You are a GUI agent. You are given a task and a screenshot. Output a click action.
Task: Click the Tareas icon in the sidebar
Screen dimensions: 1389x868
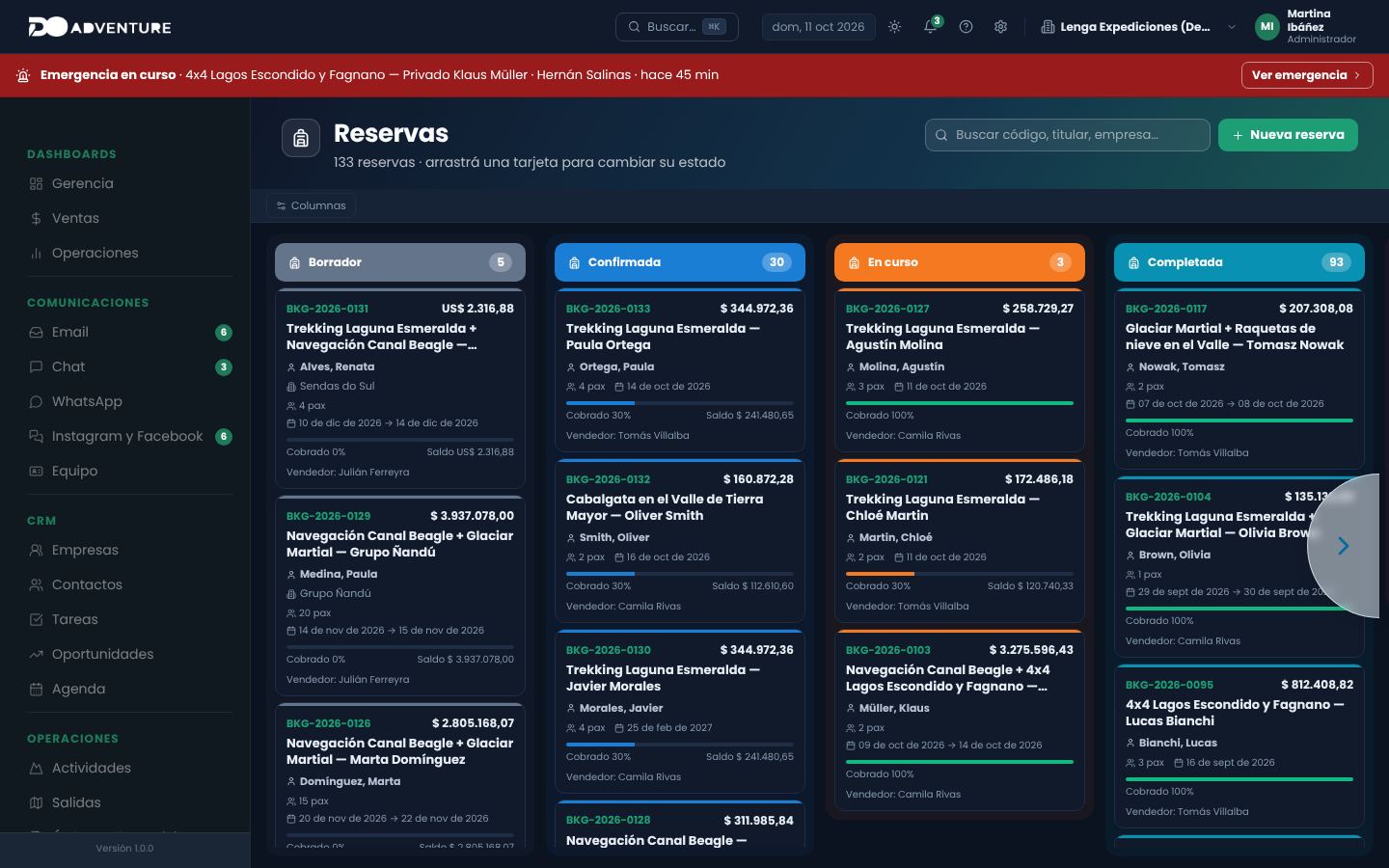[x=36, y=619]
